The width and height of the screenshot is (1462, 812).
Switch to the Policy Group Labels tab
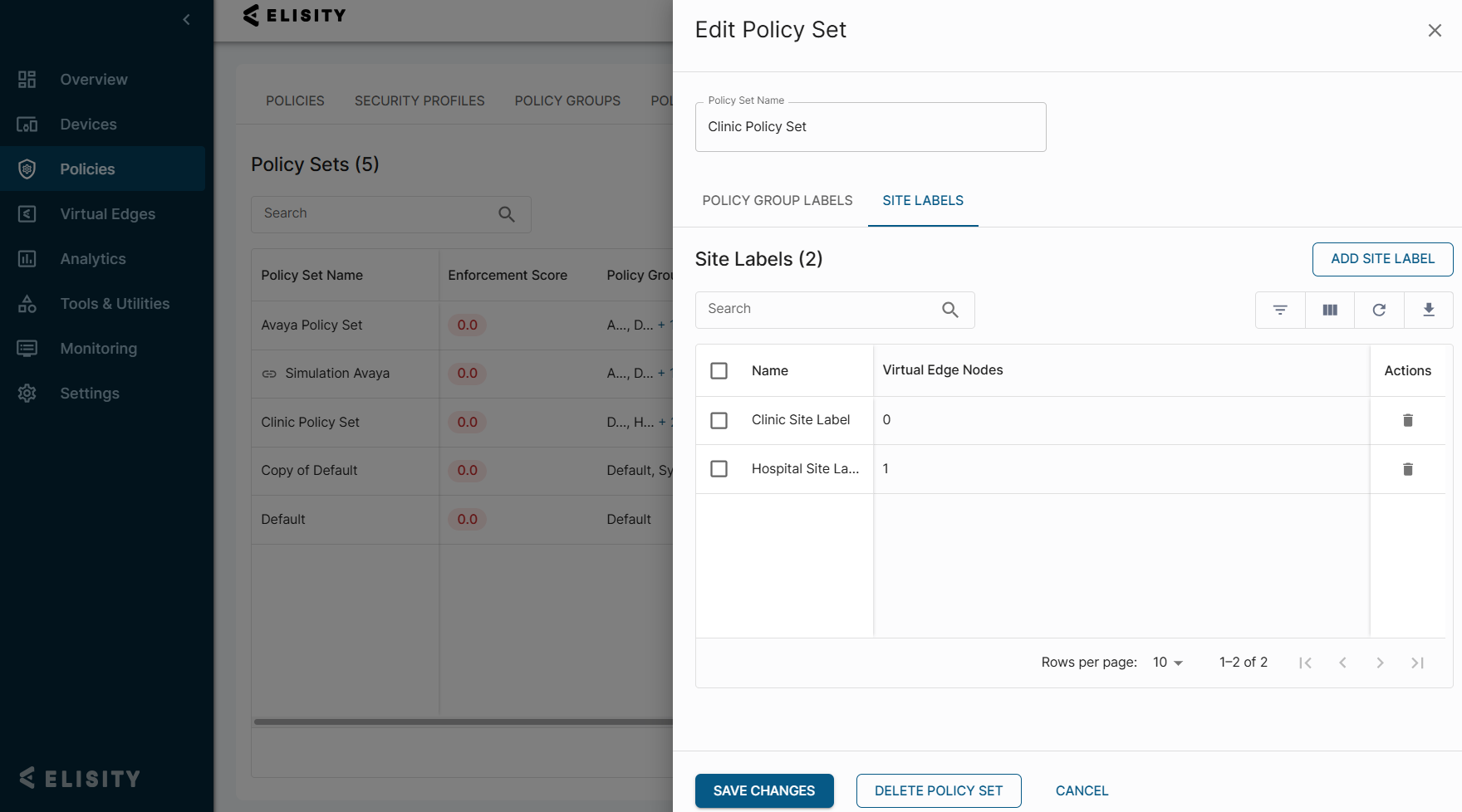778,201
